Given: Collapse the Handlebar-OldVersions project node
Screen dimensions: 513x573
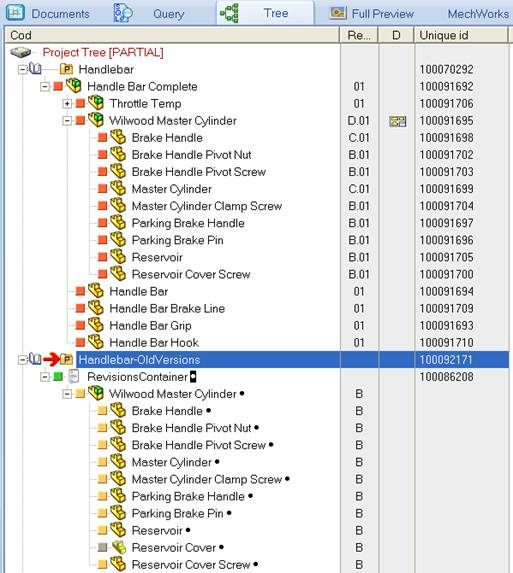Looking at the screenshot, I should 23,360.
